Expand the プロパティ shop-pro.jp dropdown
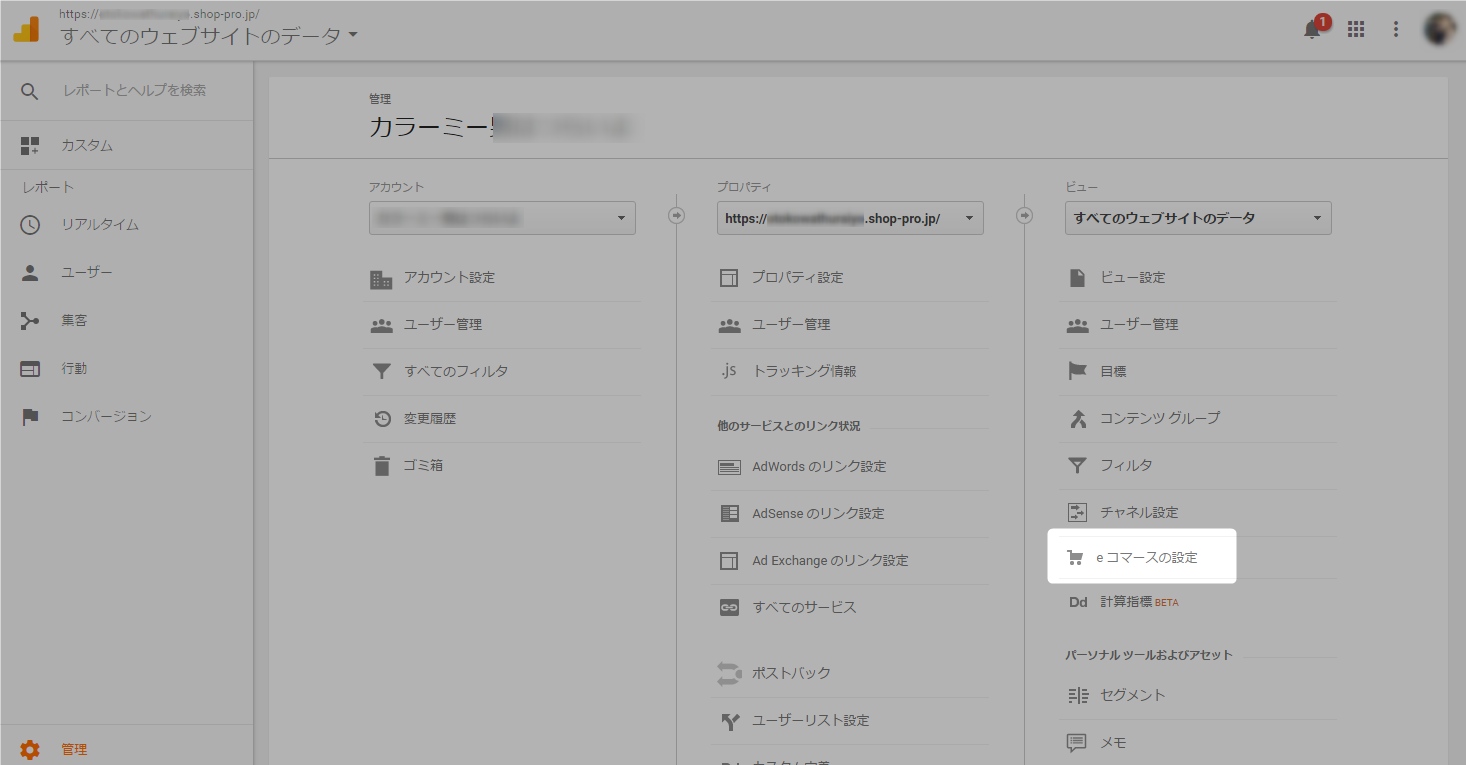This screenshot has height=765, width=1466. tap(850, 218)
